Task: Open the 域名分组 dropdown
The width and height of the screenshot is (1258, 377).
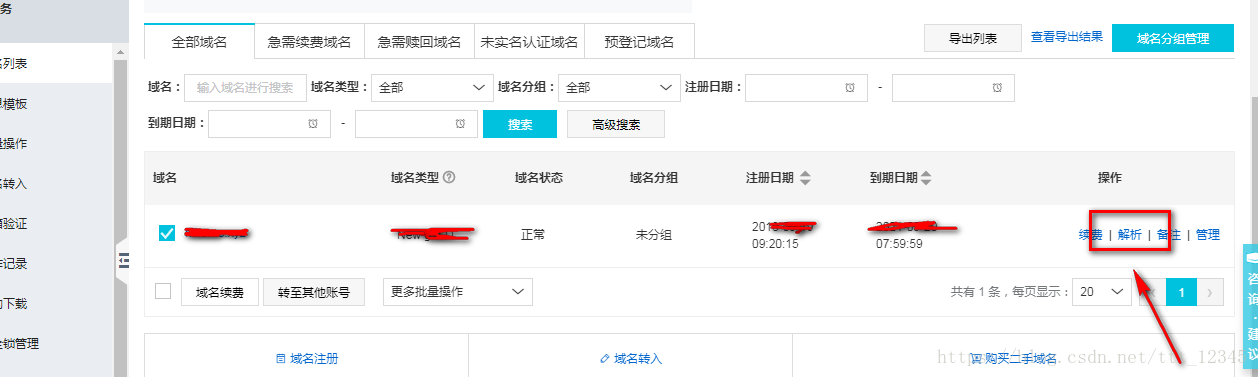Action: [x=619, y=88]
